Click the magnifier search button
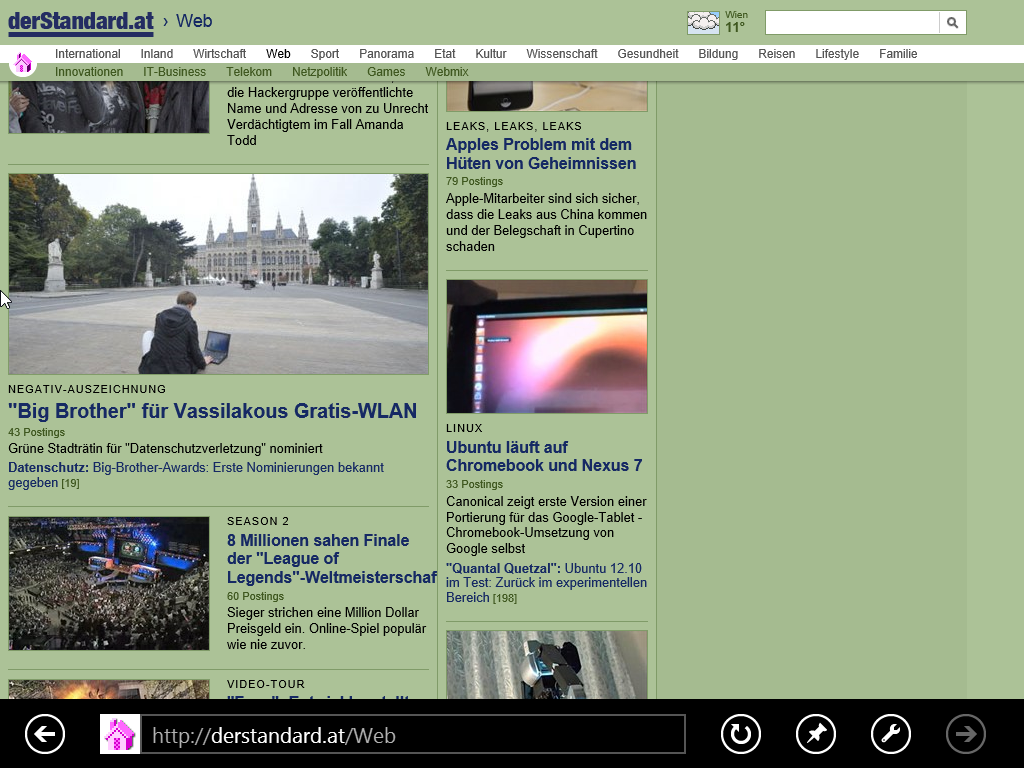1024x768 pixels. tap(952, 23)
